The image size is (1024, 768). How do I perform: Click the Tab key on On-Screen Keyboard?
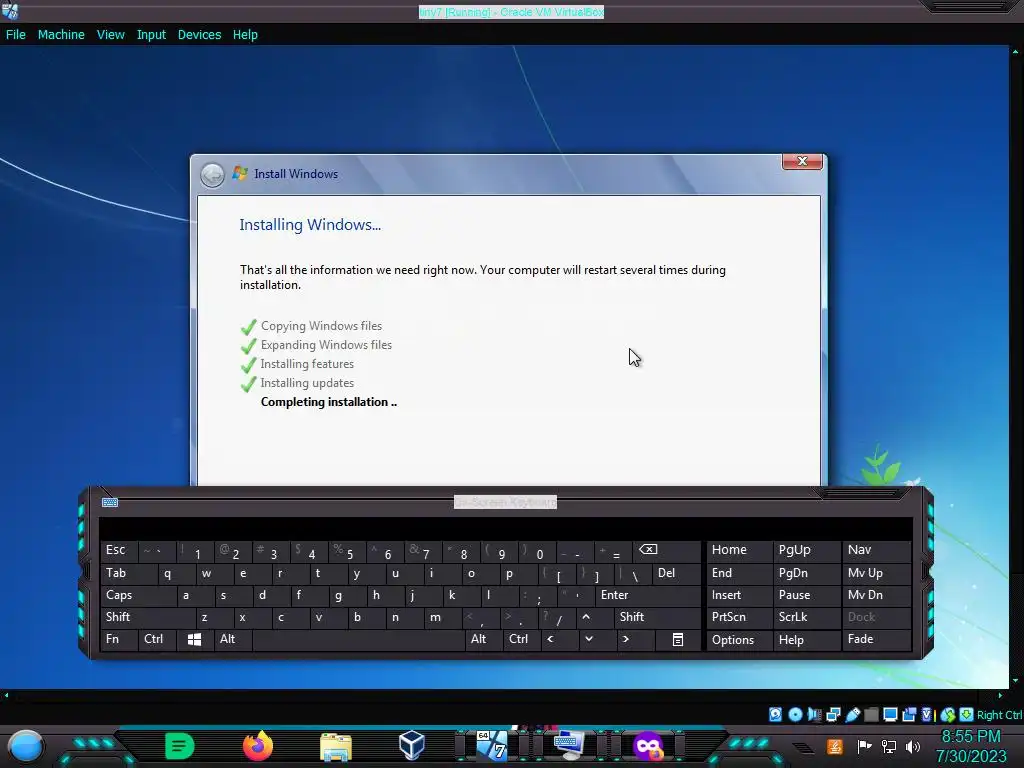[129, 573]
